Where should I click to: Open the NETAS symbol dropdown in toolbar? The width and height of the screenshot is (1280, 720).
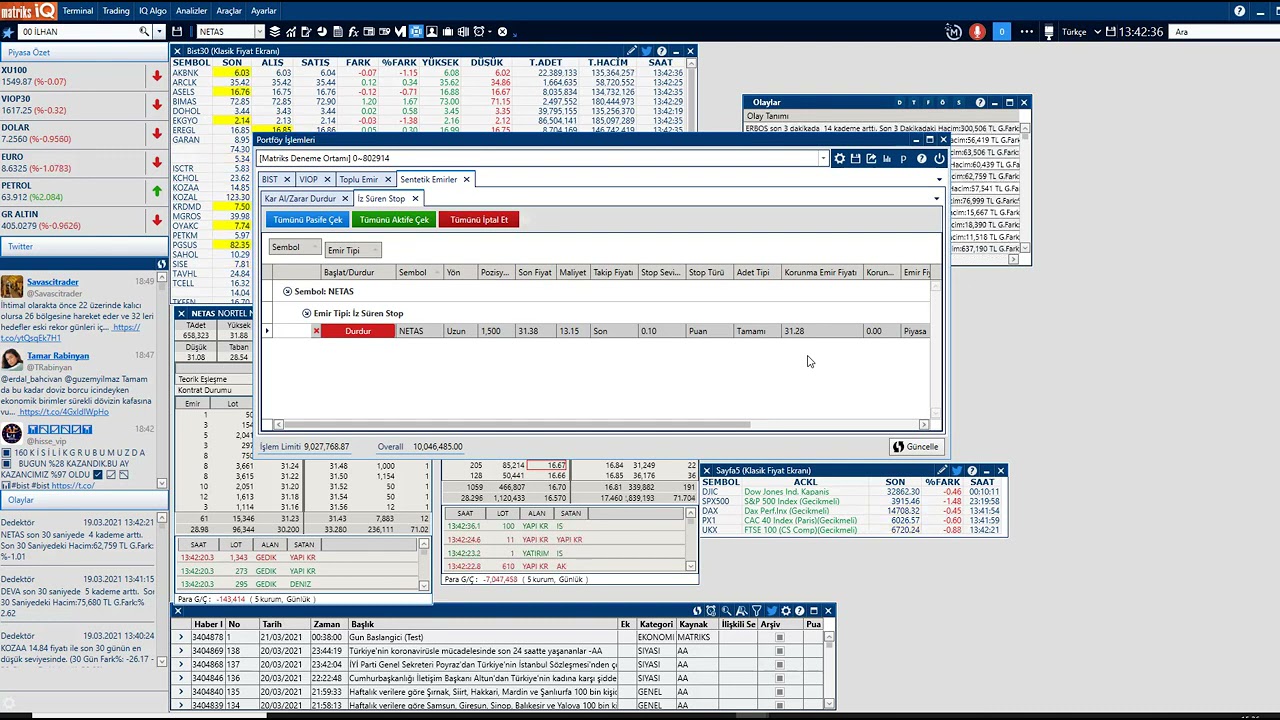[259, 32]
